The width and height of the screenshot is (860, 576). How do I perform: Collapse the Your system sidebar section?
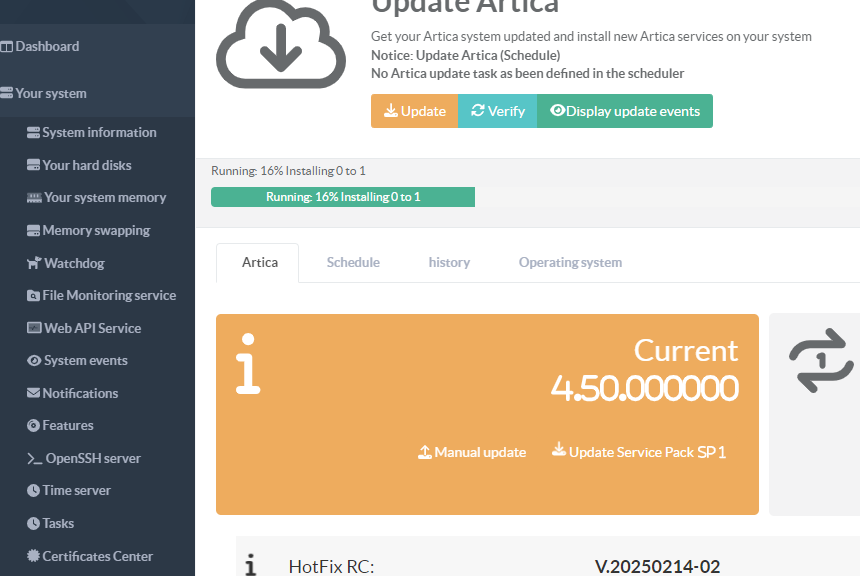(50, 93)
